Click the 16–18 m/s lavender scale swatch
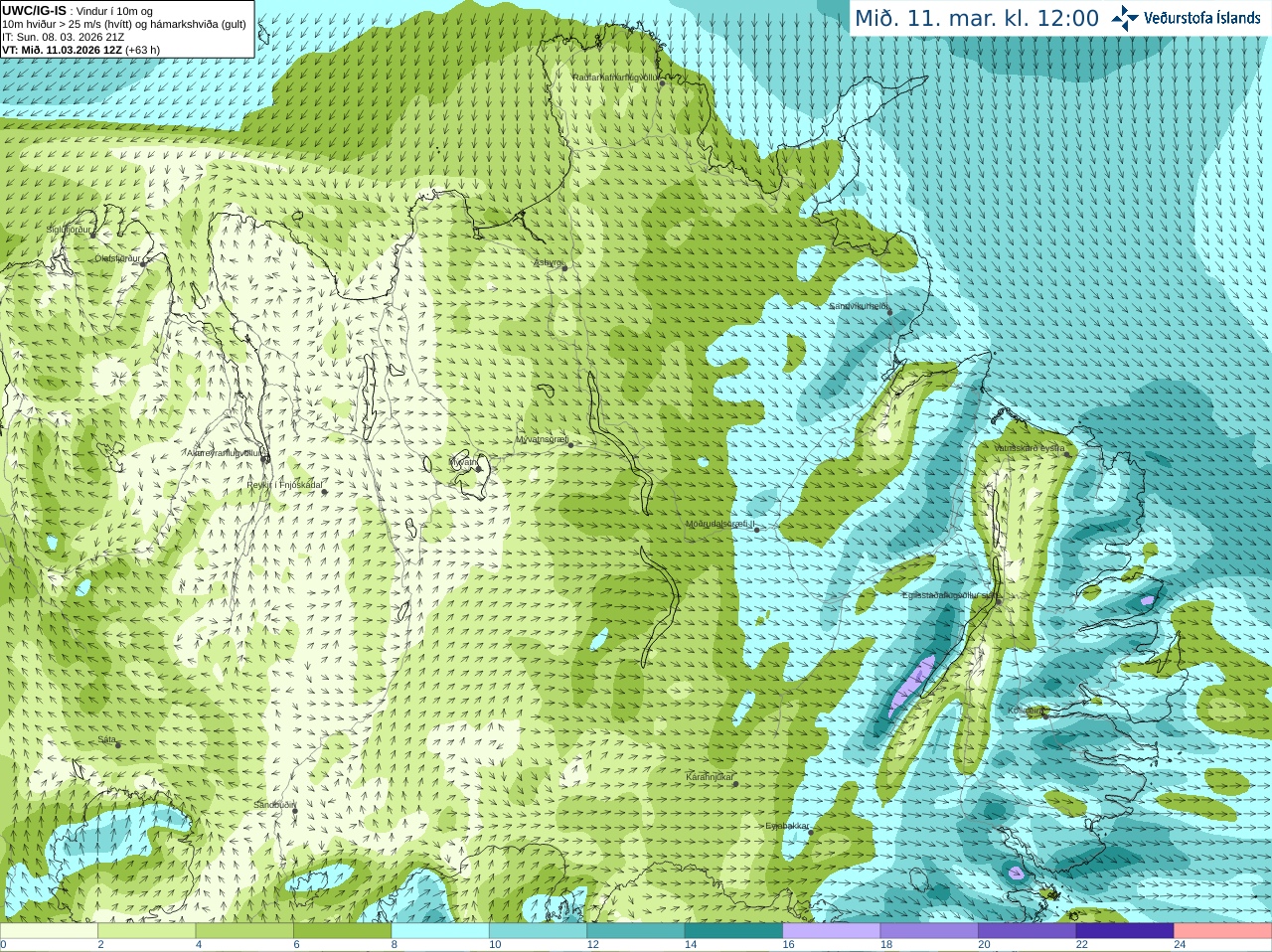This screenshot has width=1272, height=952. (x=832, y=931)
